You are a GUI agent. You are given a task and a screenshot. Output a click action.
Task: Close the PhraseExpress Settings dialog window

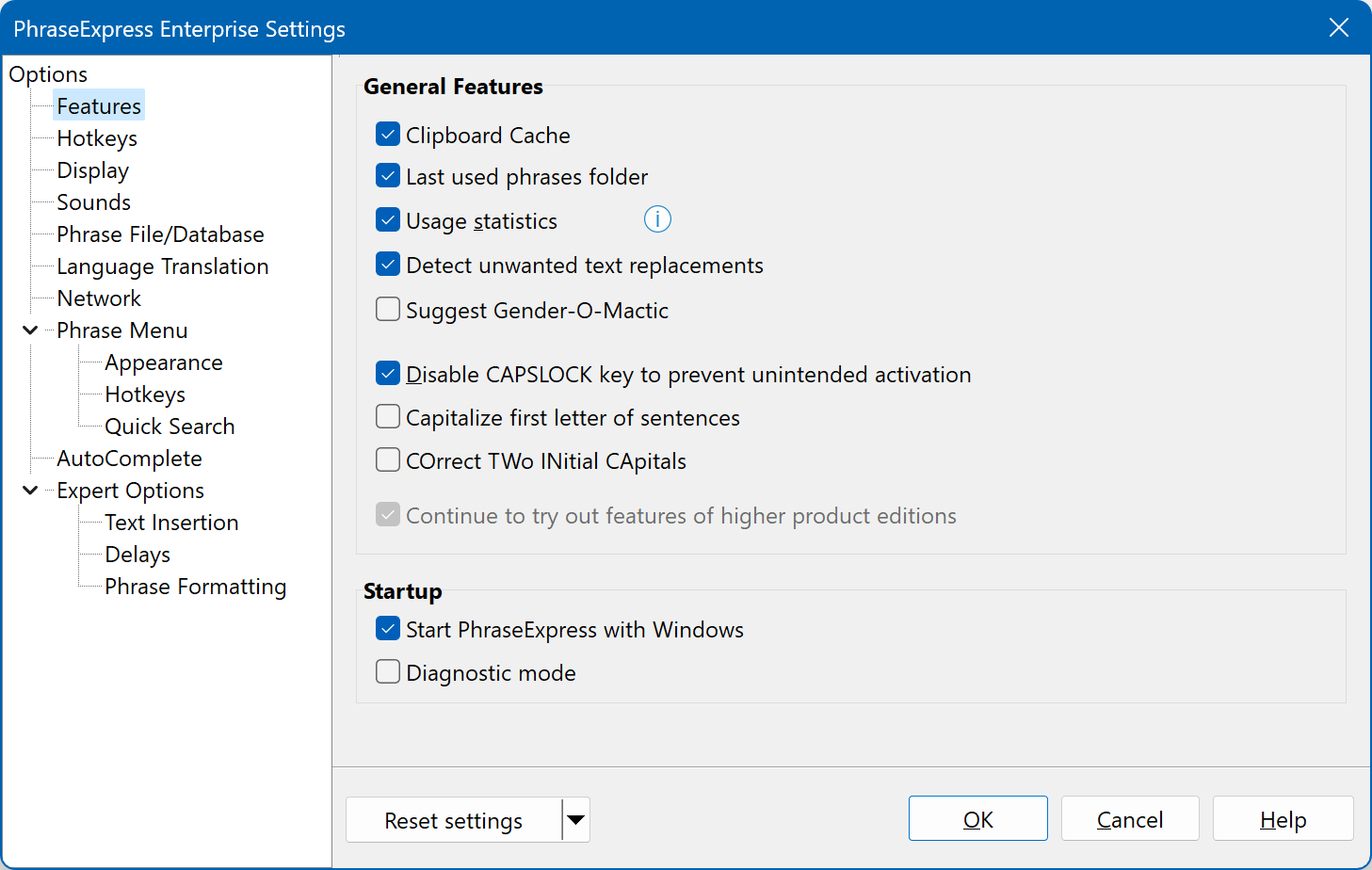click(1338, 28)
